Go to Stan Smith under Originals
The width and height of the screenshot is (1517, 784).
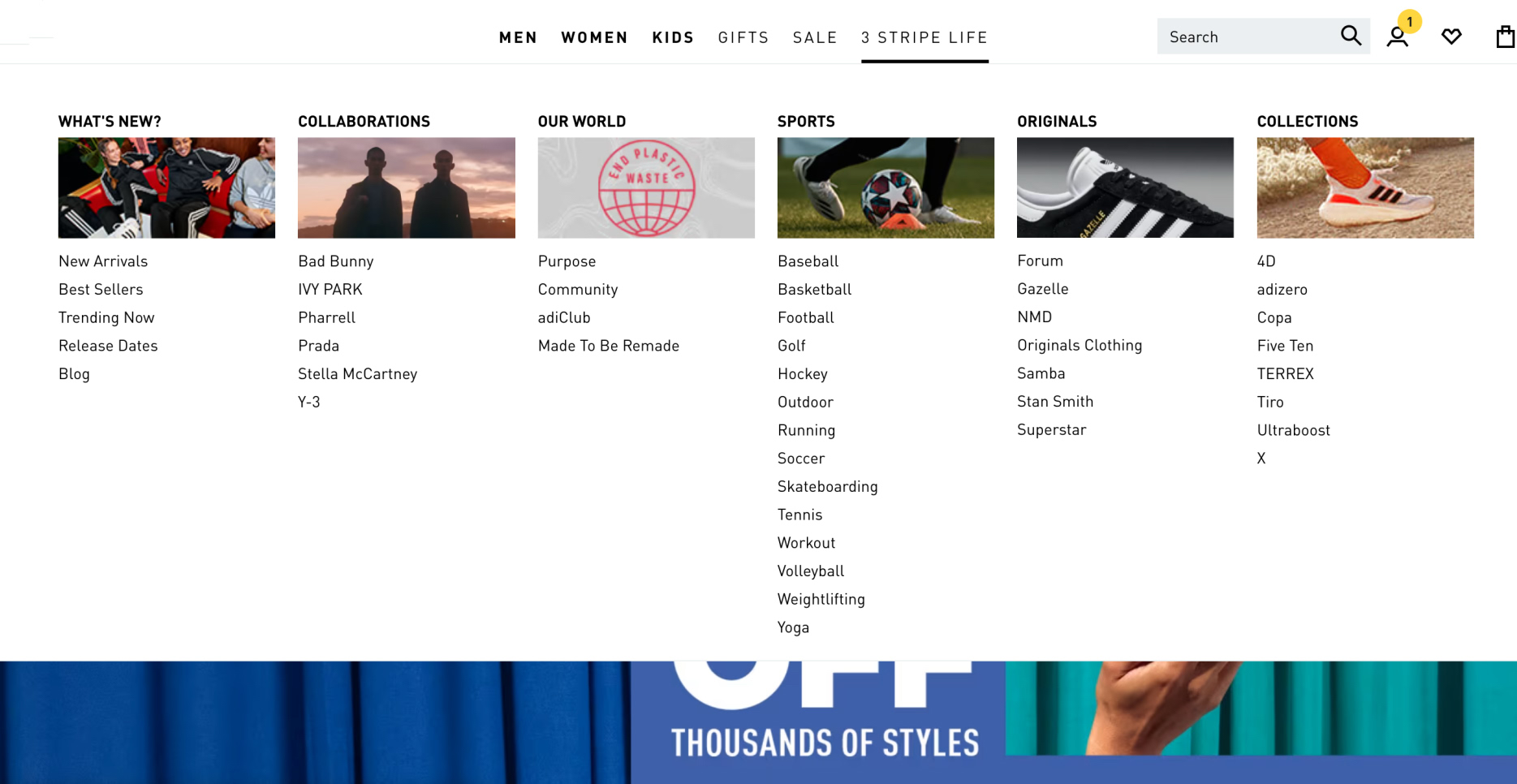(1054, 402)
